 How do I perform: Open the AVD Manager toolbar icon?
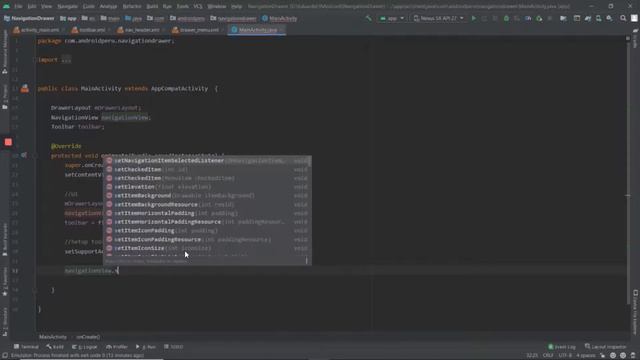click(x=598, y=18)
